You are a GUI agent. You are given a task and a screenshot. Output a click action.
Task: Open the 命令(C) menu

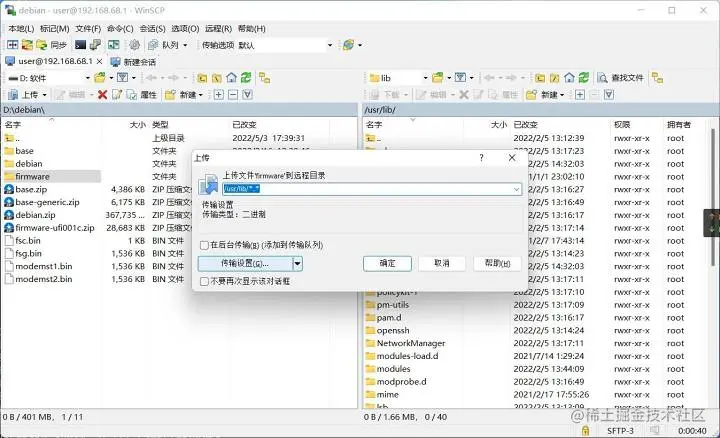pos(120,28)
